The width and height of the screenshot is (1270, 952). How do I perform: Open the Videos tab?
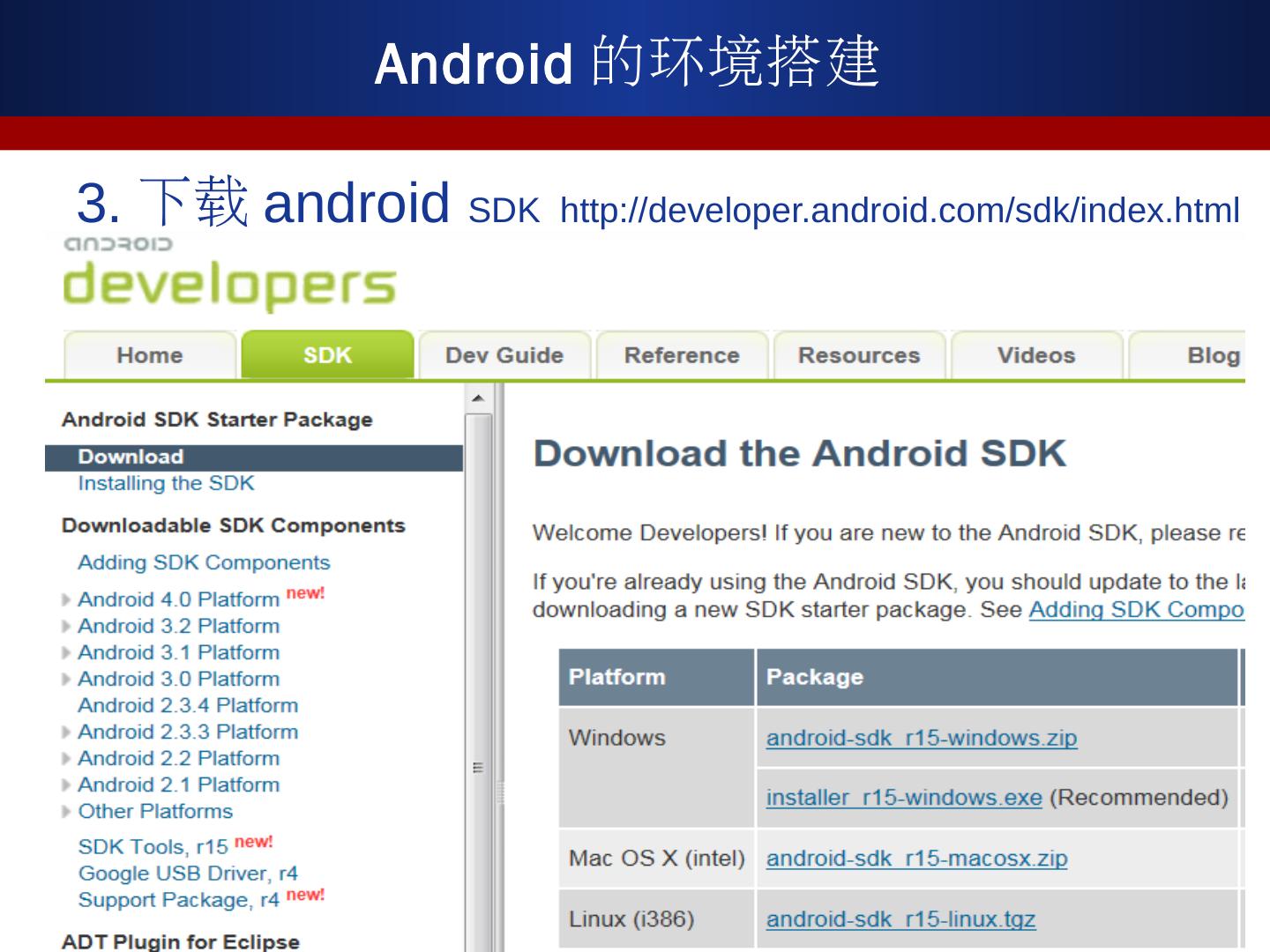pos(1036,355)
